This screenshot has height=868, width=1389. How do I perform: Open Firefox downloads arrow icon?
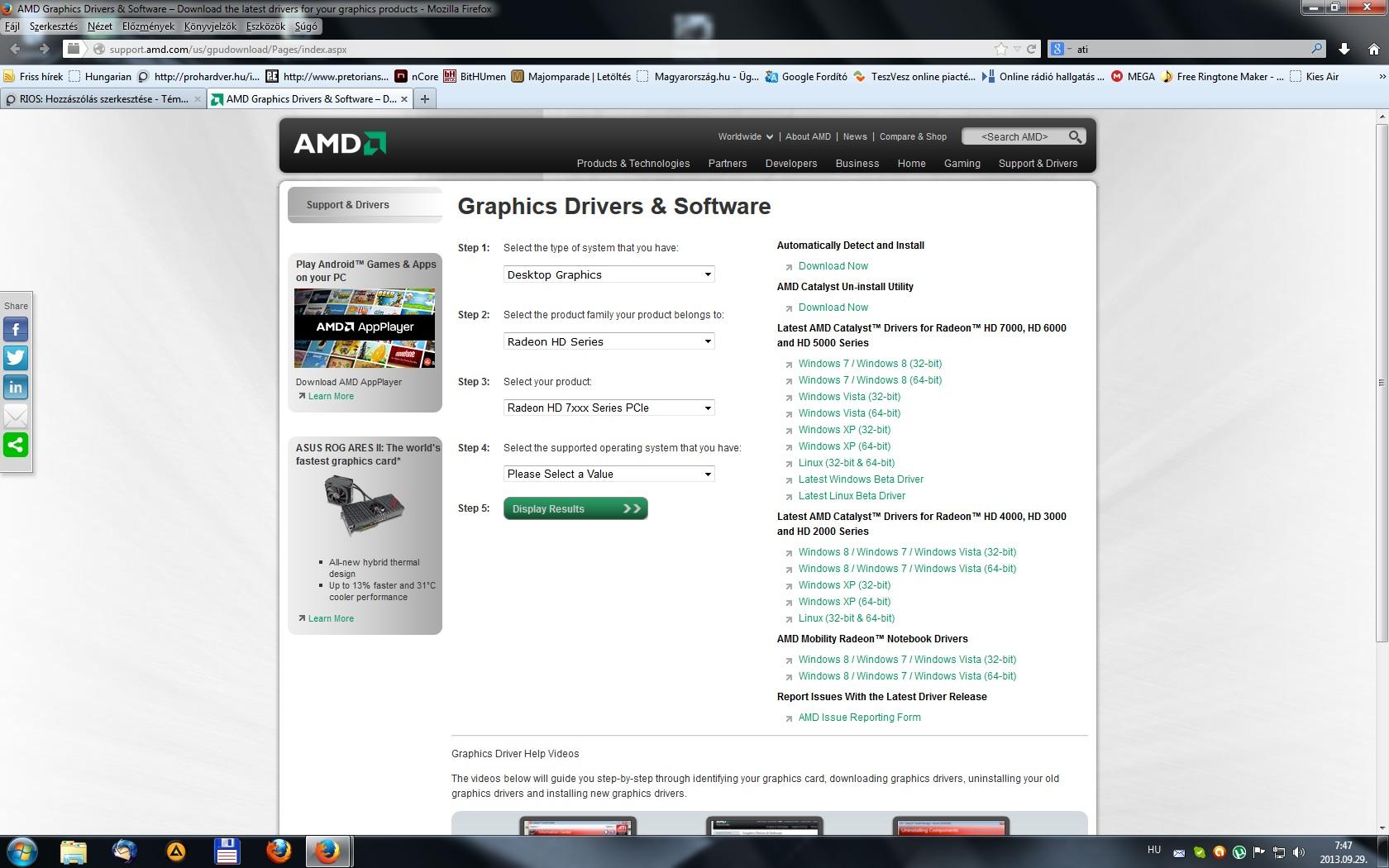point(1344,50)
